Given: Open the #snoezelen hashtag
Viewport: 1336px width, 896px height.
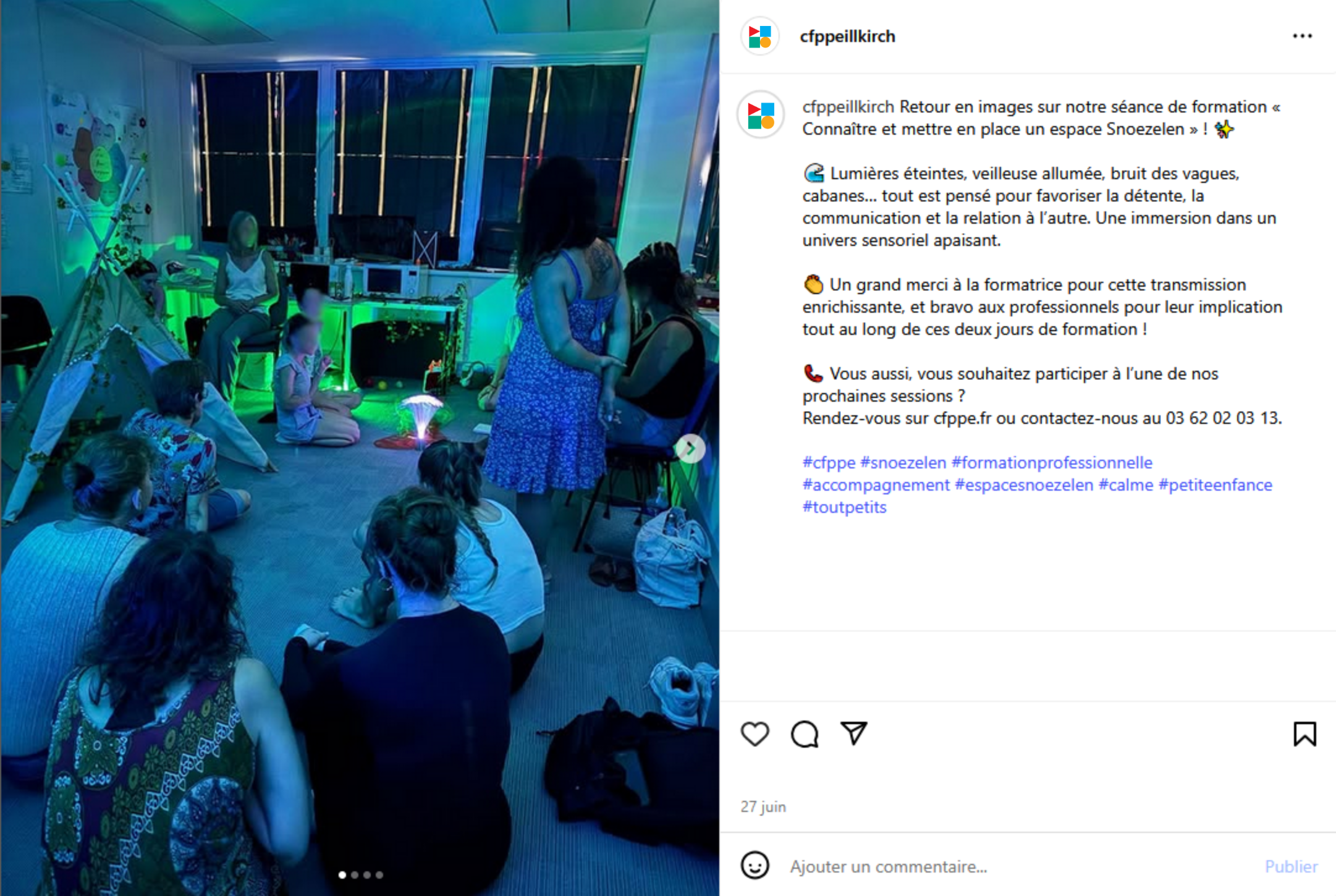Looking at the screenshot, I should pyautogui.click(x=903, y=463).
